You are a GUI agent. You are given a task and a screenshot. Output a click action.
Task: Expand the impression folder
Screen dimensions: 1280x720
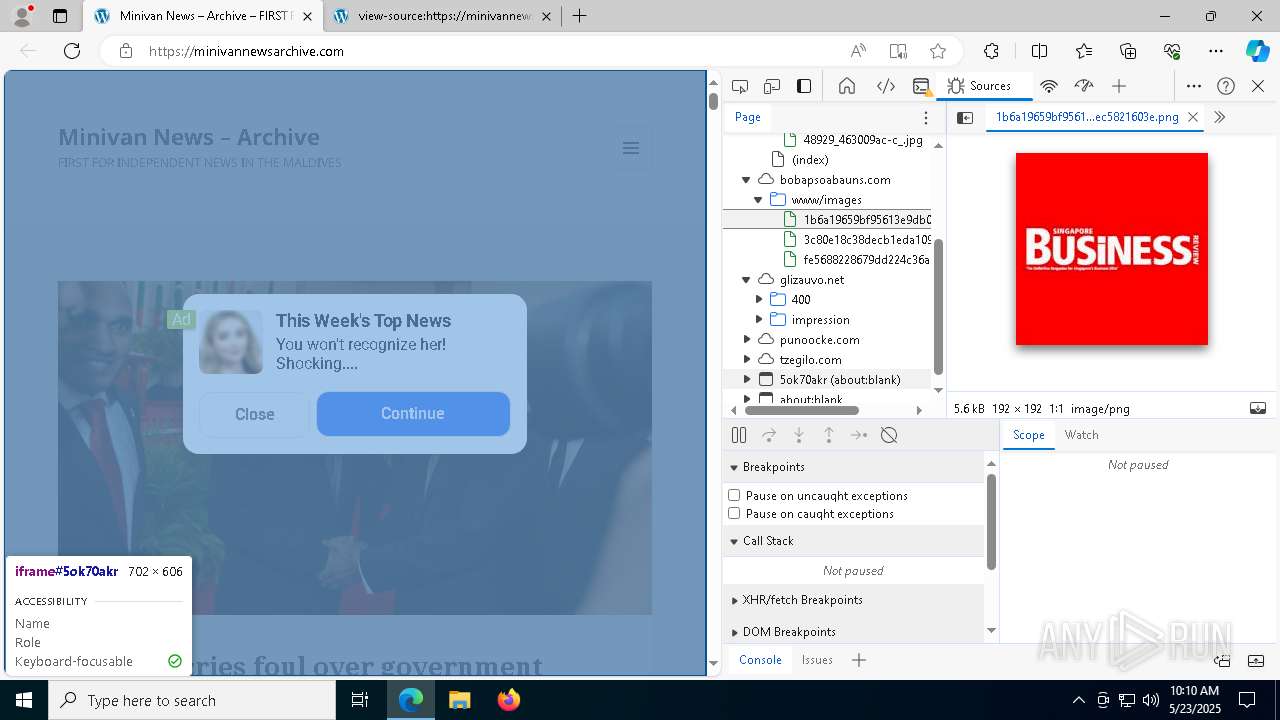[x=758, y=320]
